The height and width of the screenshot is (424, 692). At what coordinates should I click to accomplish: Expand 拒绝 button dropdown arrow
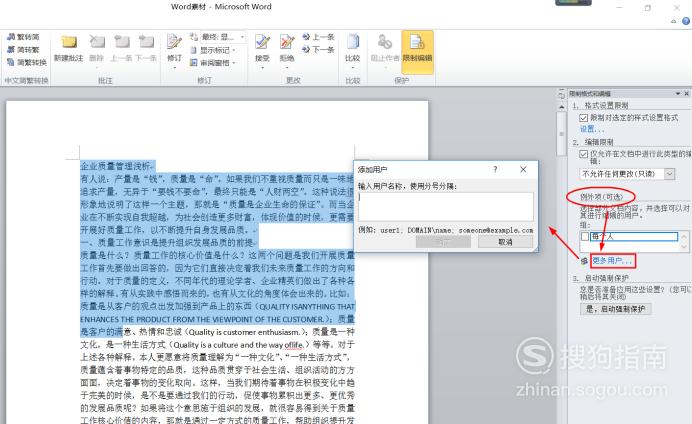[x=287, y=68]
